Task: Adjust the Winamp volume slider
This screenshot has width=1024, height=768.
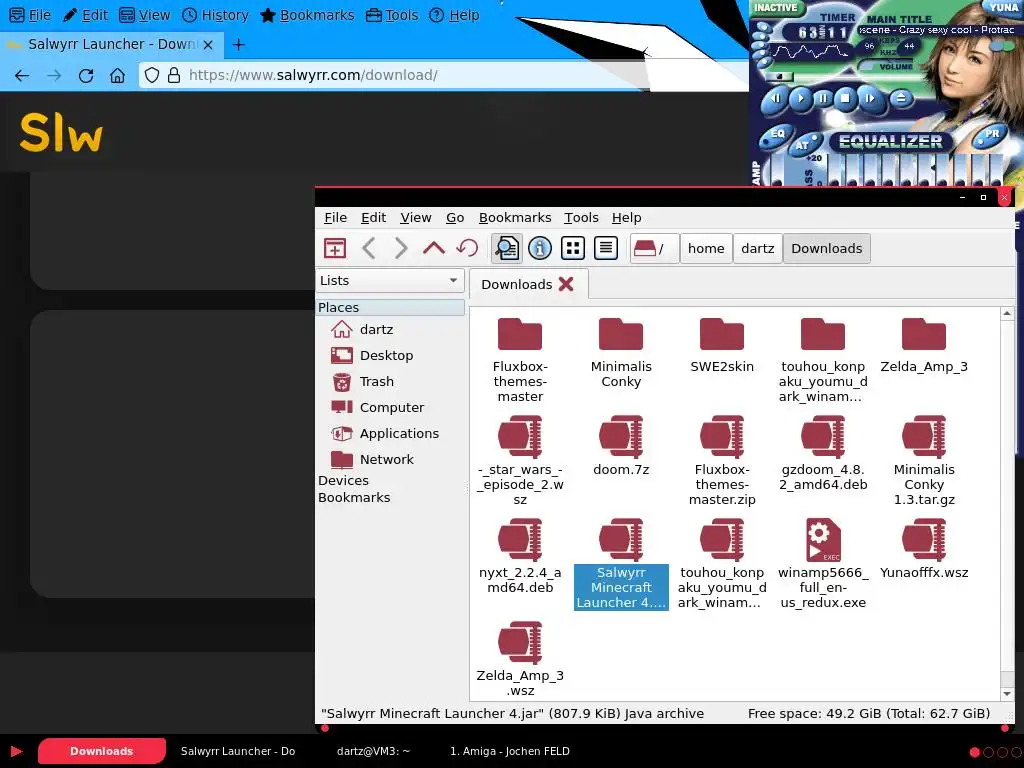Action: pyautogui.click(x=886, y=67)
